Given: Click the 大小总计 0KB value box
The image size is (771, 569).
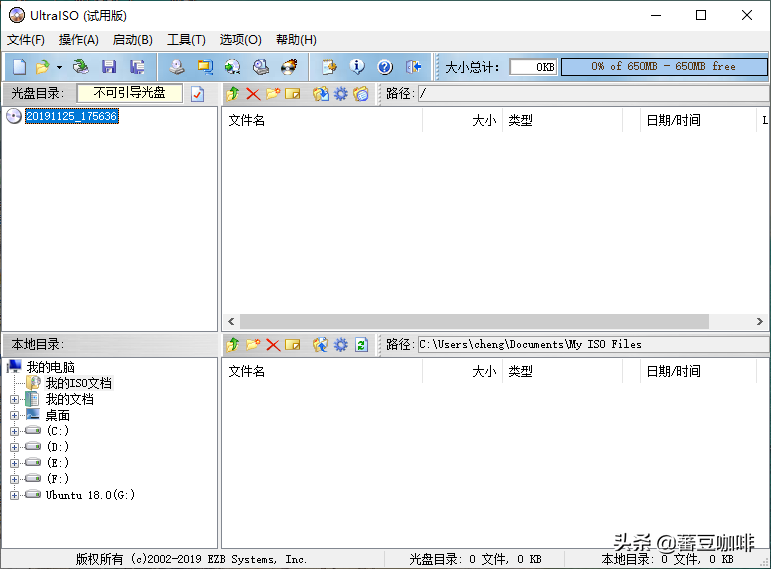Looking at the screenshot, I should point(534,67).
